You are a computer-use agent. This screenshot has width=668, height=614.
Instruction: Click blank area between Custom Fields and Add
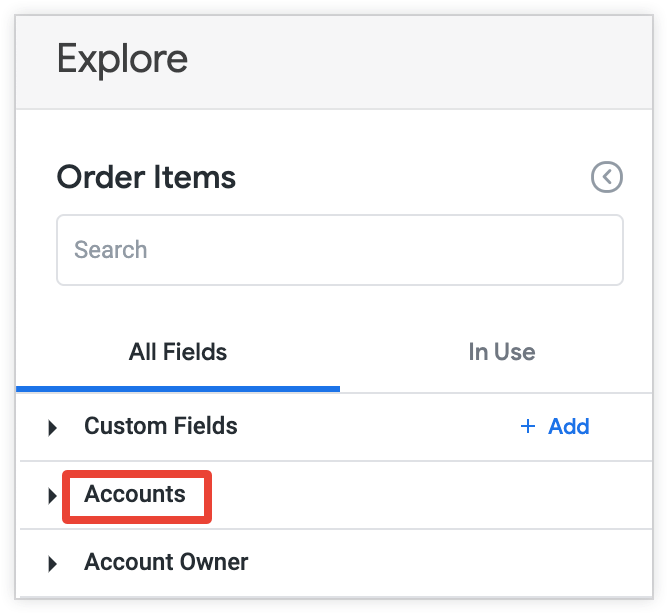click(x=380, y=427)
